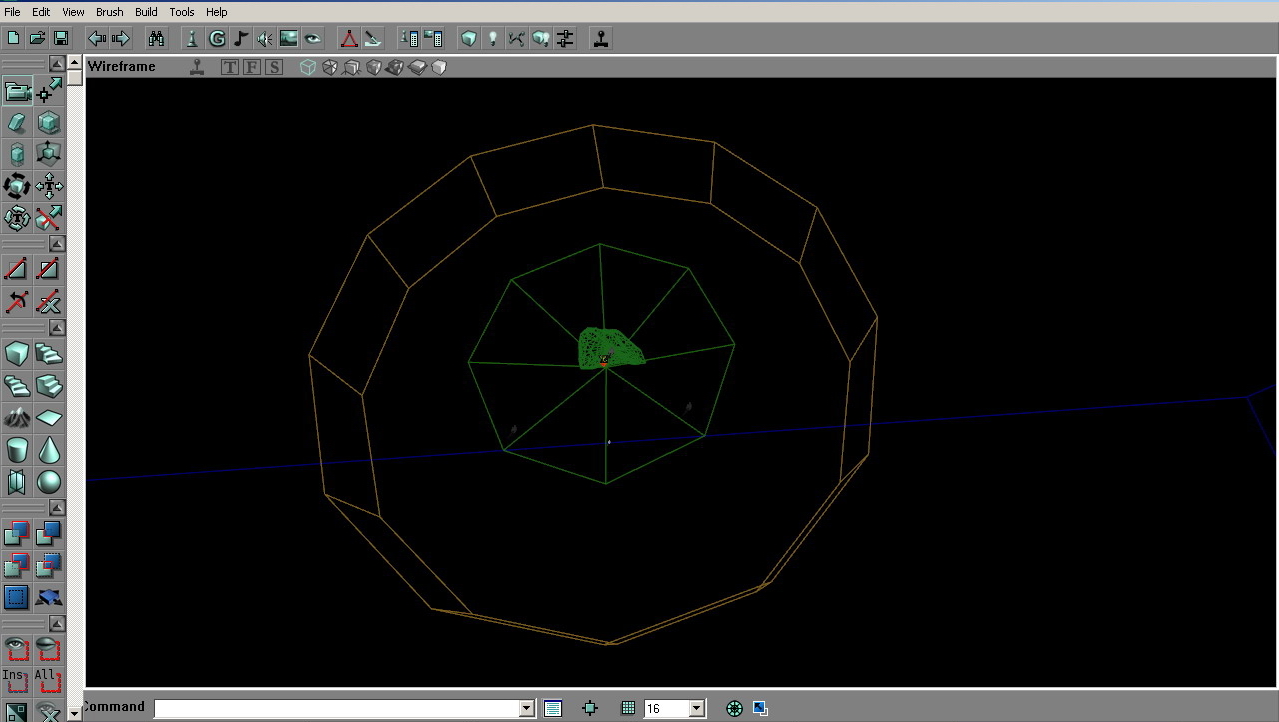Open the Music browser note icon

click(x=241, y=39)
